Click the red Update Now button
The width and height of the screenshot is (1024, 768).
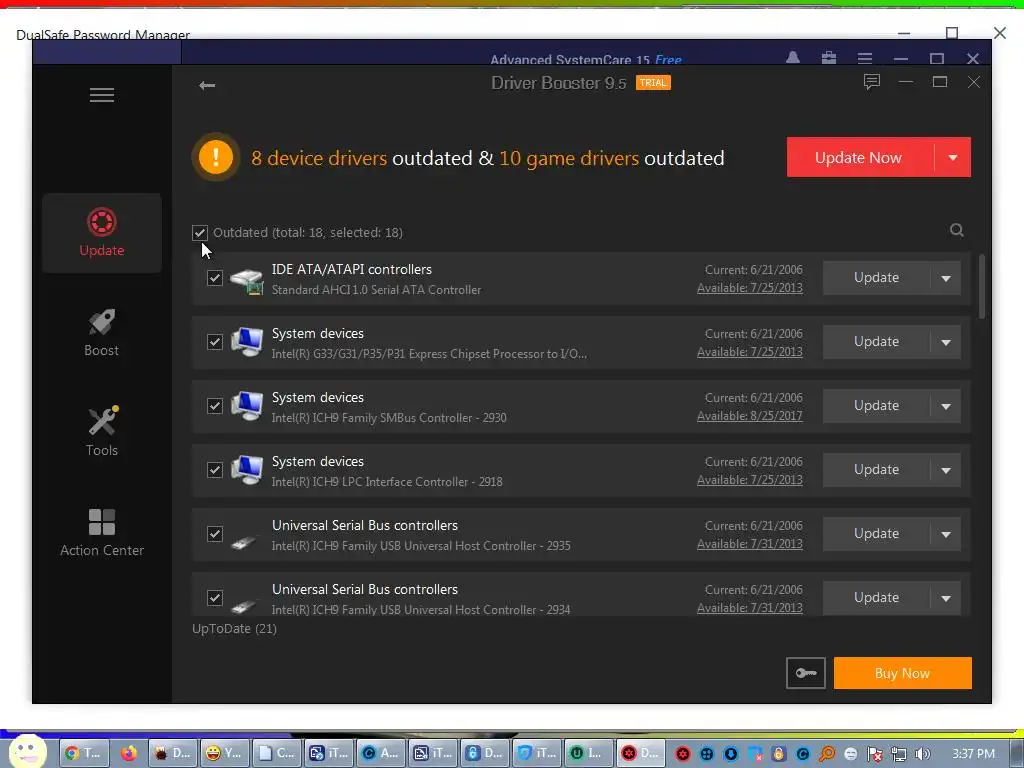point(859,157)
